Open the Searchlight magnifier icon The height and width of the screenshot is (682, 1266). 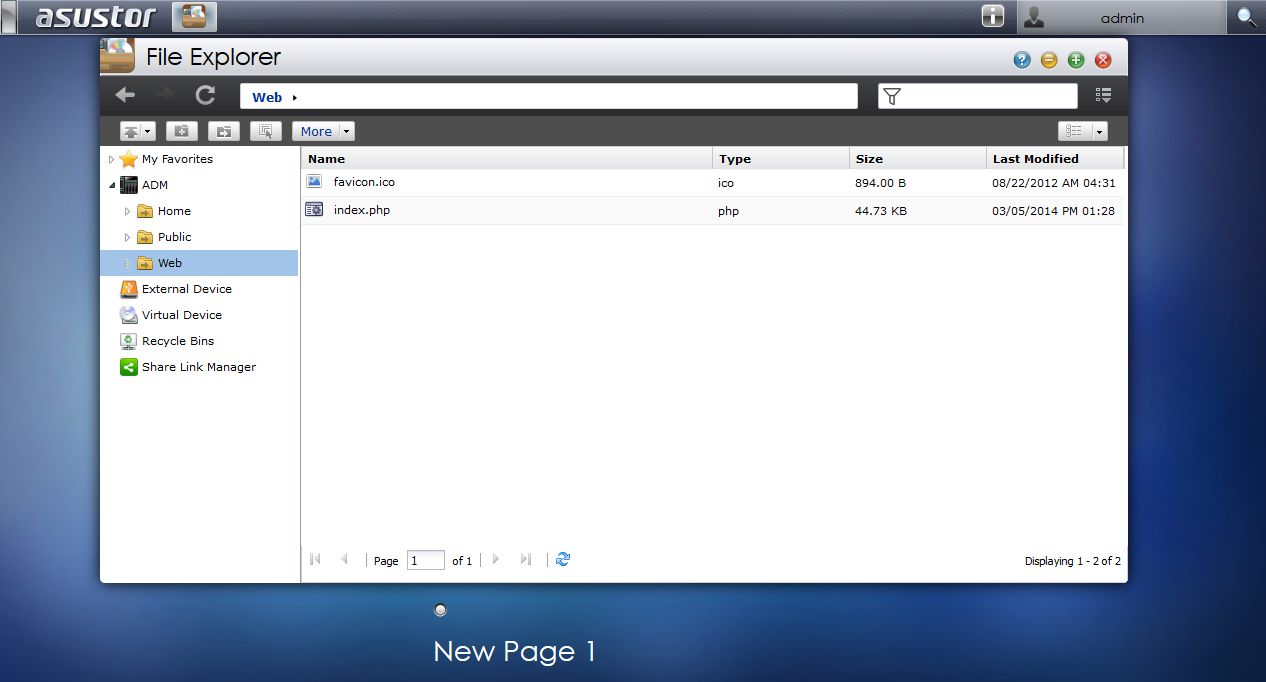click(x=1246, y=17)
